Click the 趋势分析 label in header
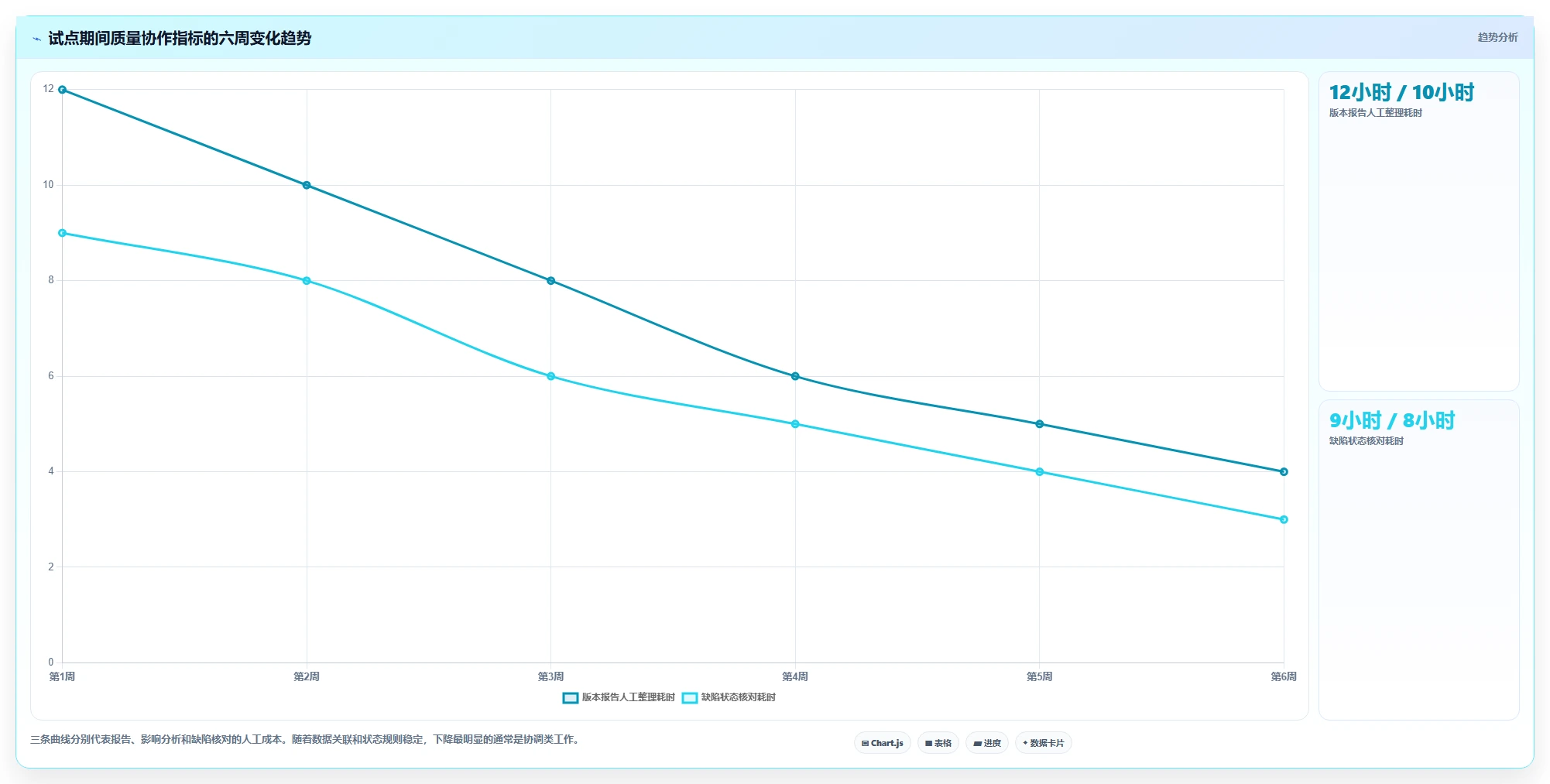 pyautogui.click(x=1497, y=37)
